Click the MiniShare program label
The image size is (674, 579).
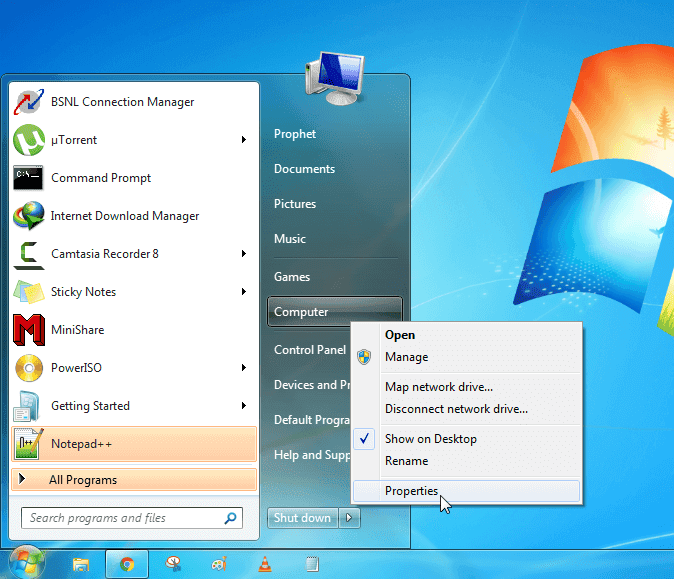tap(77, 330)
